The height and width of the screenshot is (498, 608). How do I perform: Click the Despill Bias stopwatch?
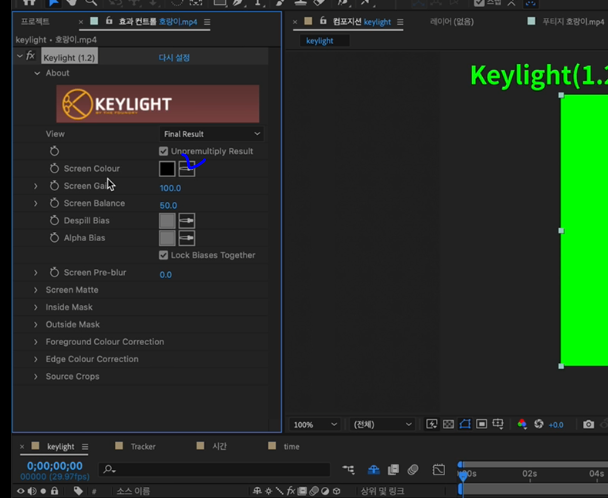tap(54, 220)
